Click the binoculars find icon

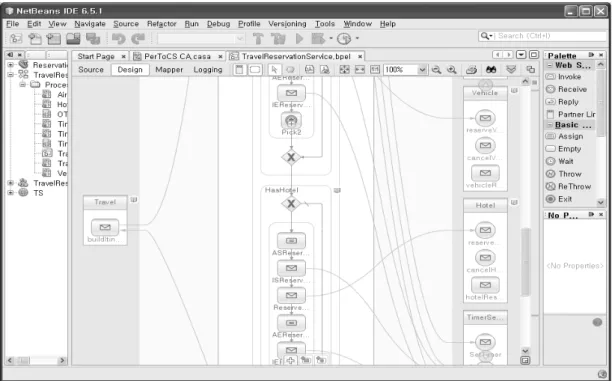pyautogui.click(x=491, y=69)
